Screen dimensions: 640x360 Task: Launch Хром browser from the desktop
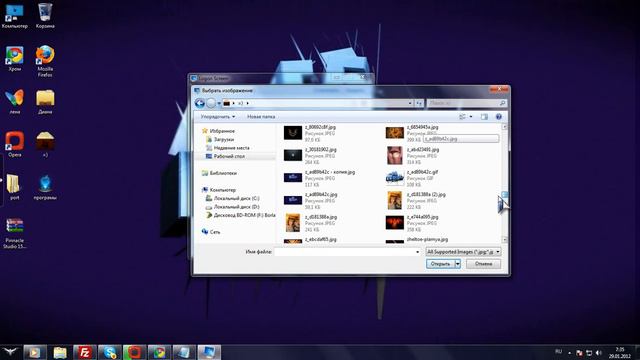coord(14,59)
